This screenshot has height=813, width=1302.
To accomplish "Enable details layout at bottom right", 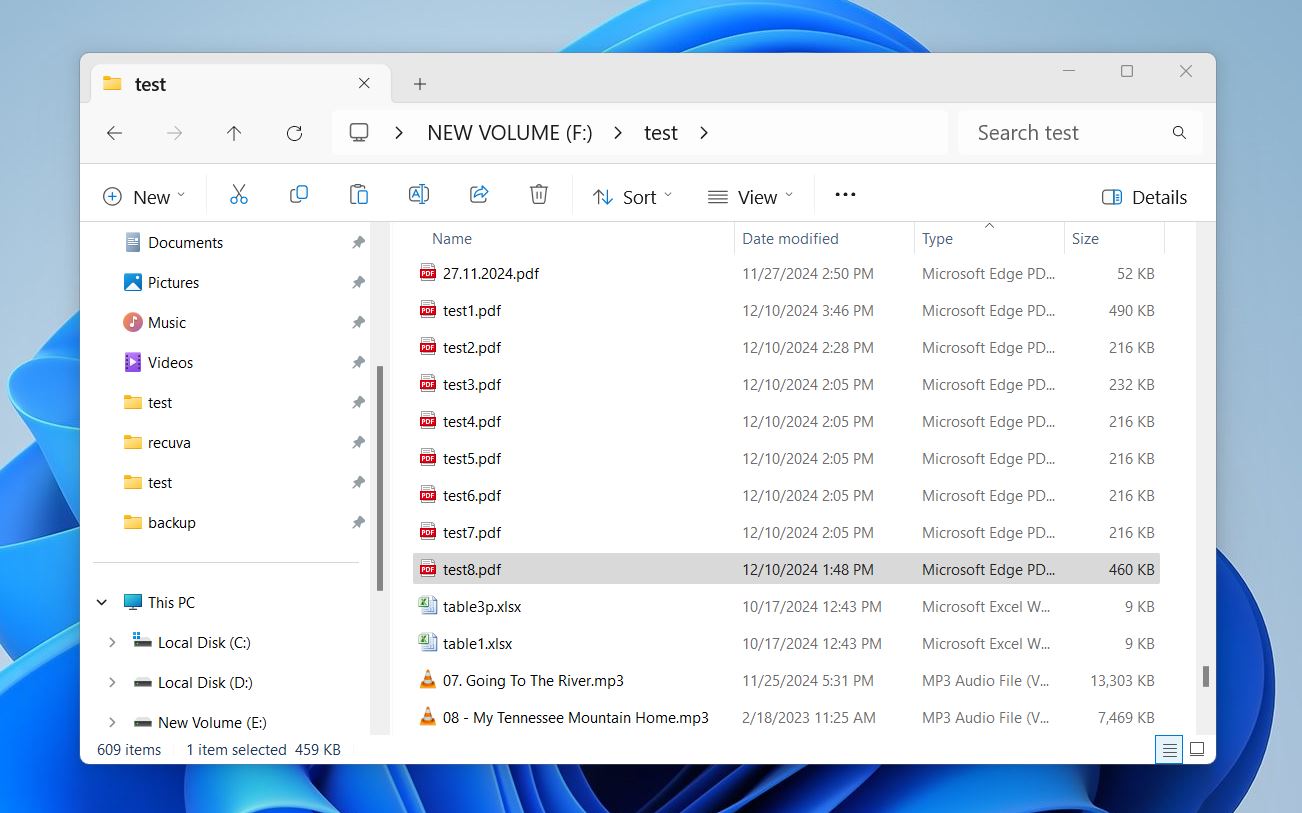I will tap(1169, 749).
